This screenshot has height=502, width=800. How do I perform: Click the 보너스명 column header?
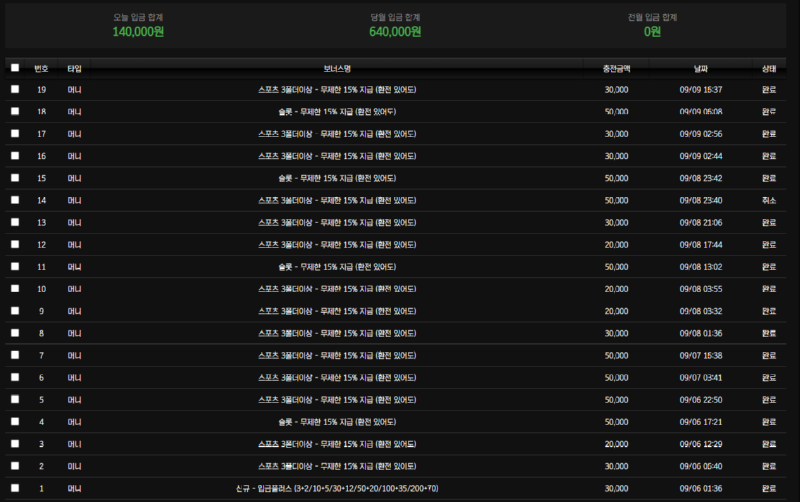(x=337, y=68)
